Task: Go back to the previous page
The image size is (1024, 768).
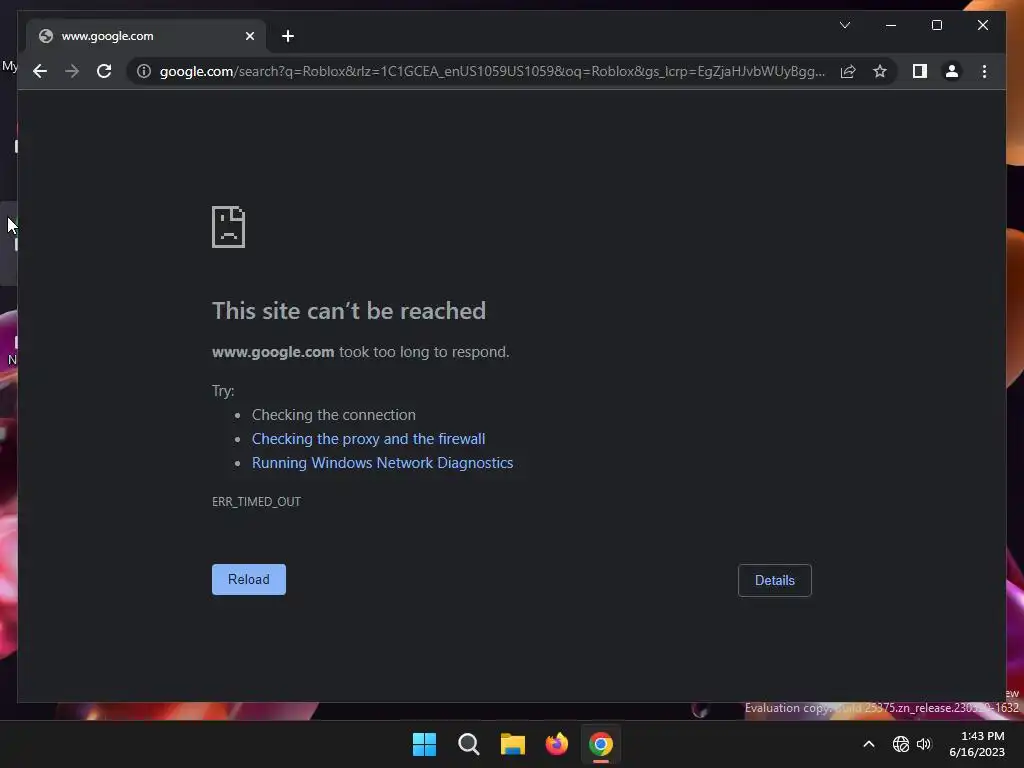Action: point(40,71)
